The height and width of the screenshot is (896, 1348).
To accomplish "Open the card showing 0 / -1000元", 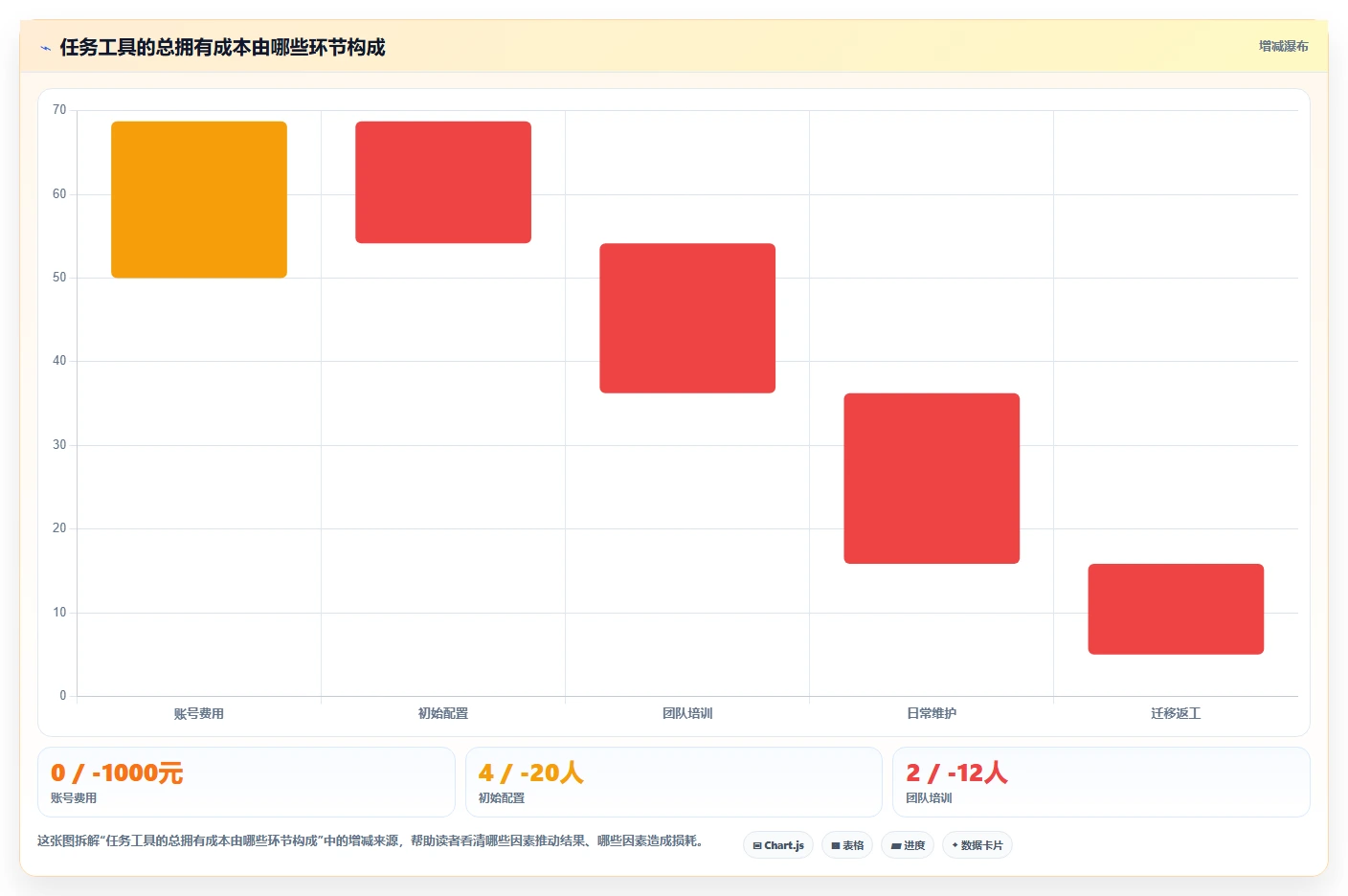I will tap(246, 782).
